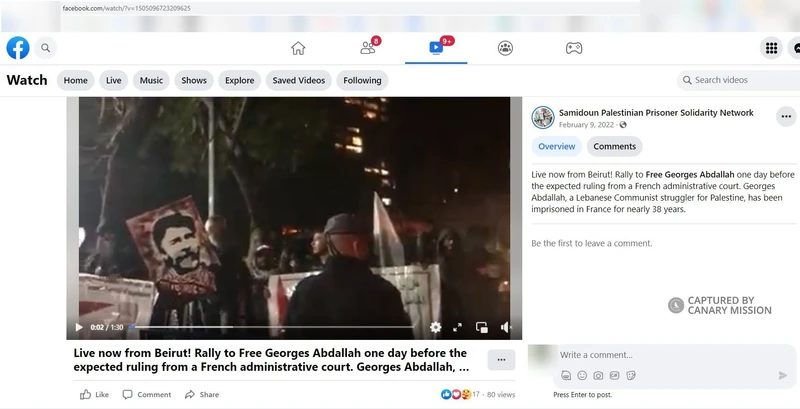This screenshot has width=800, height=409.
Task: Play the video
Action: 79,327
